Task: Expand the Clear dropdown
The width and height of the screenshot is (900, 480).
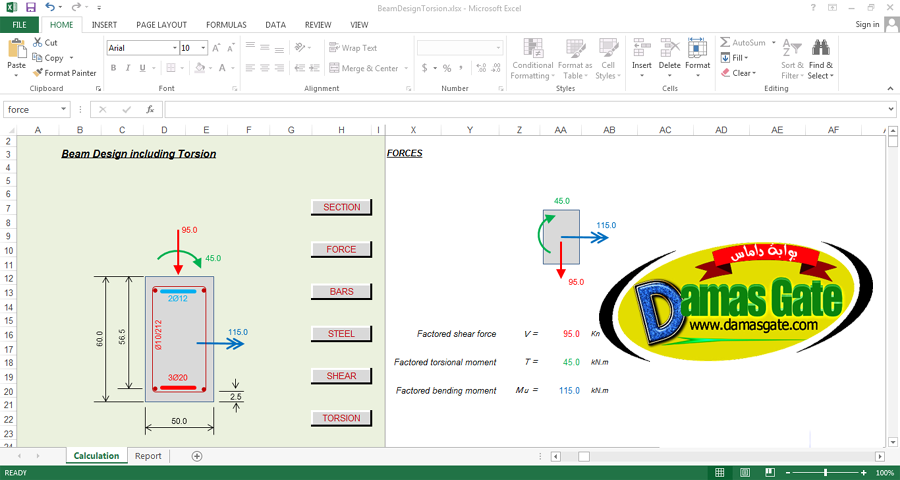Action: (754, 73)
